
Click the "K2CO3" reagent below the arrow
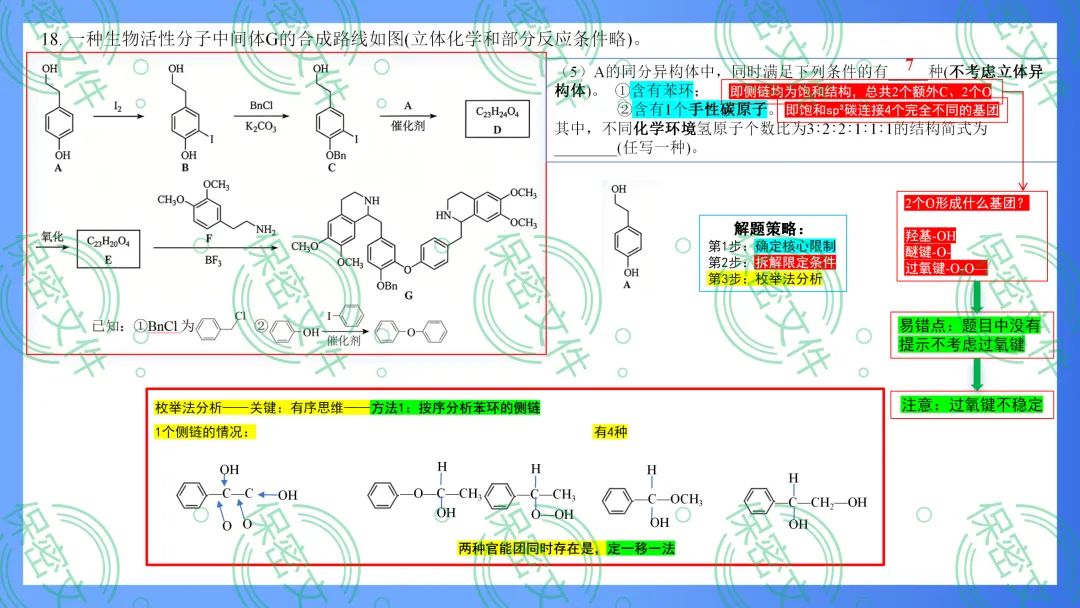260,127
